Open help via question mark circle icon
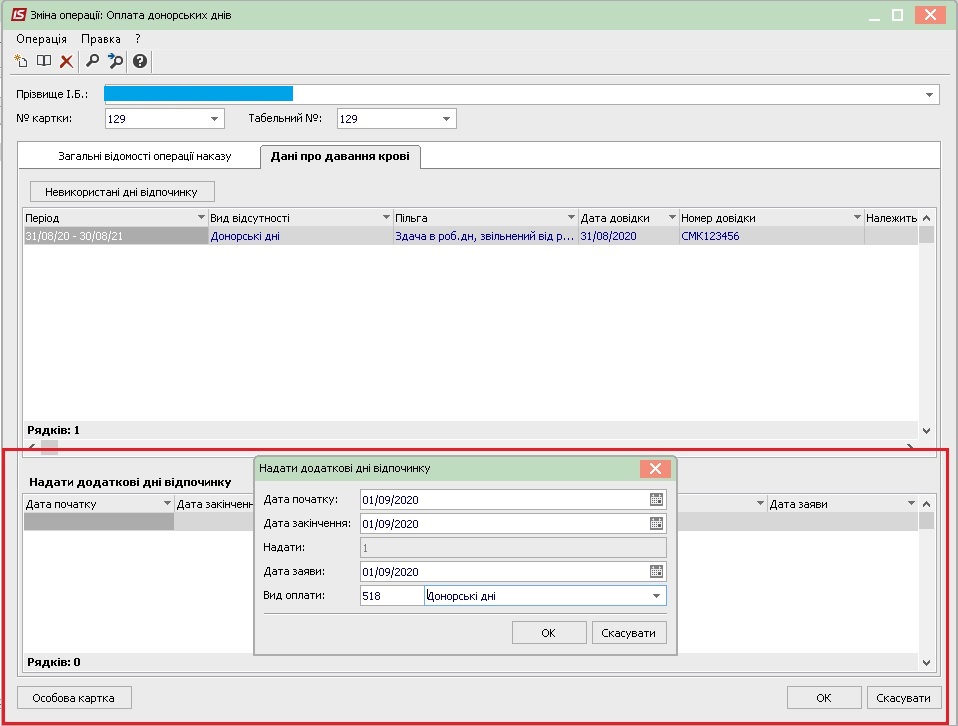Screen dimensions: 958x726 point(140,61)
